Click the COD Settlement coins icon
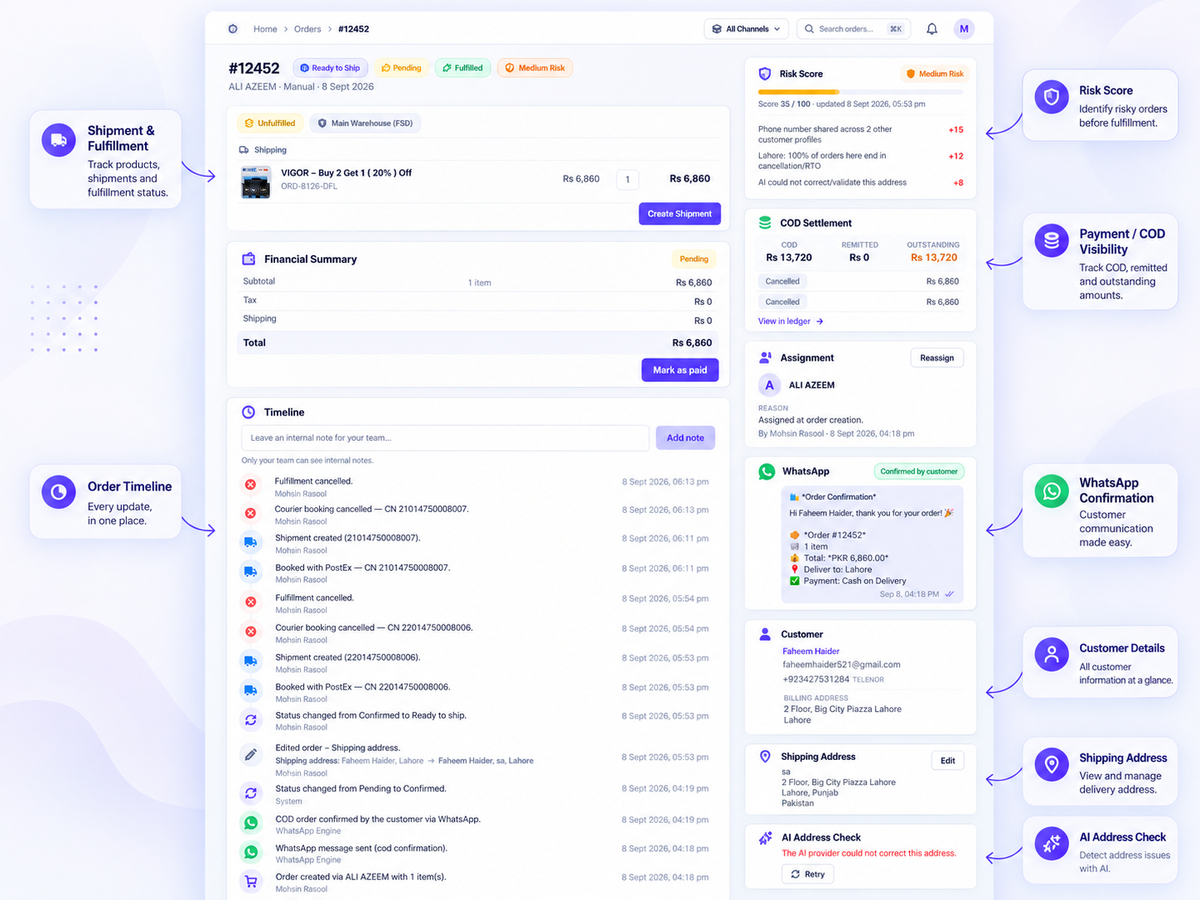 click(765, 223)
